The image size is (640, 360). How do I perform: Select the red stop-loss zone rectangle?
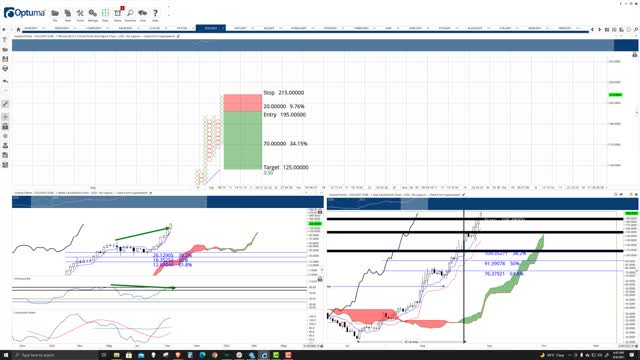(243, 103)
